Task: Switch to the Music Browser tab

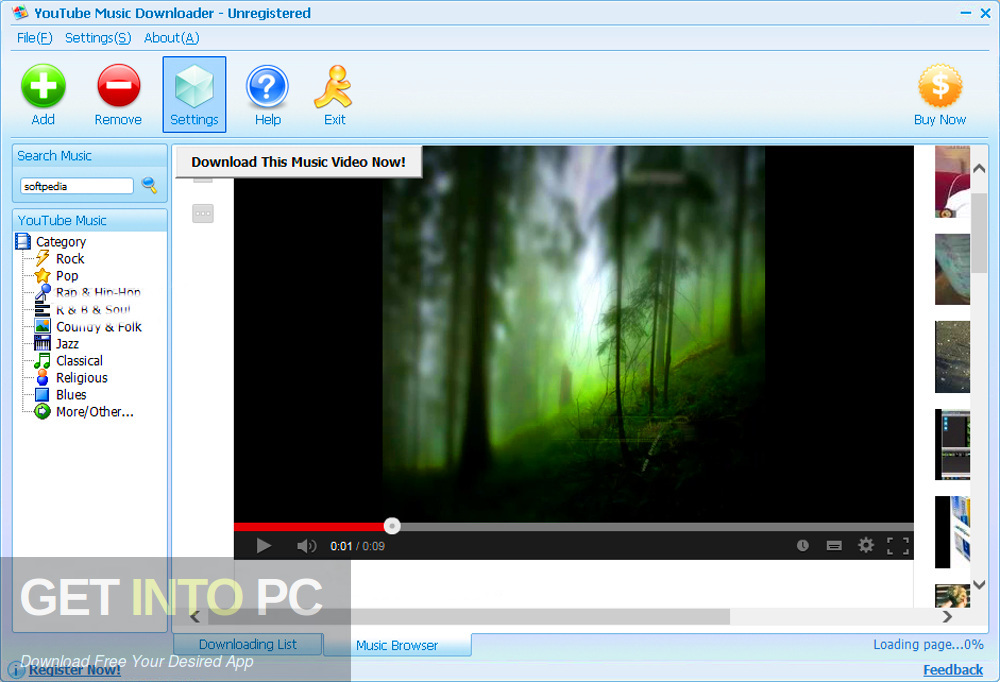Action: click(x=397, y=645)
